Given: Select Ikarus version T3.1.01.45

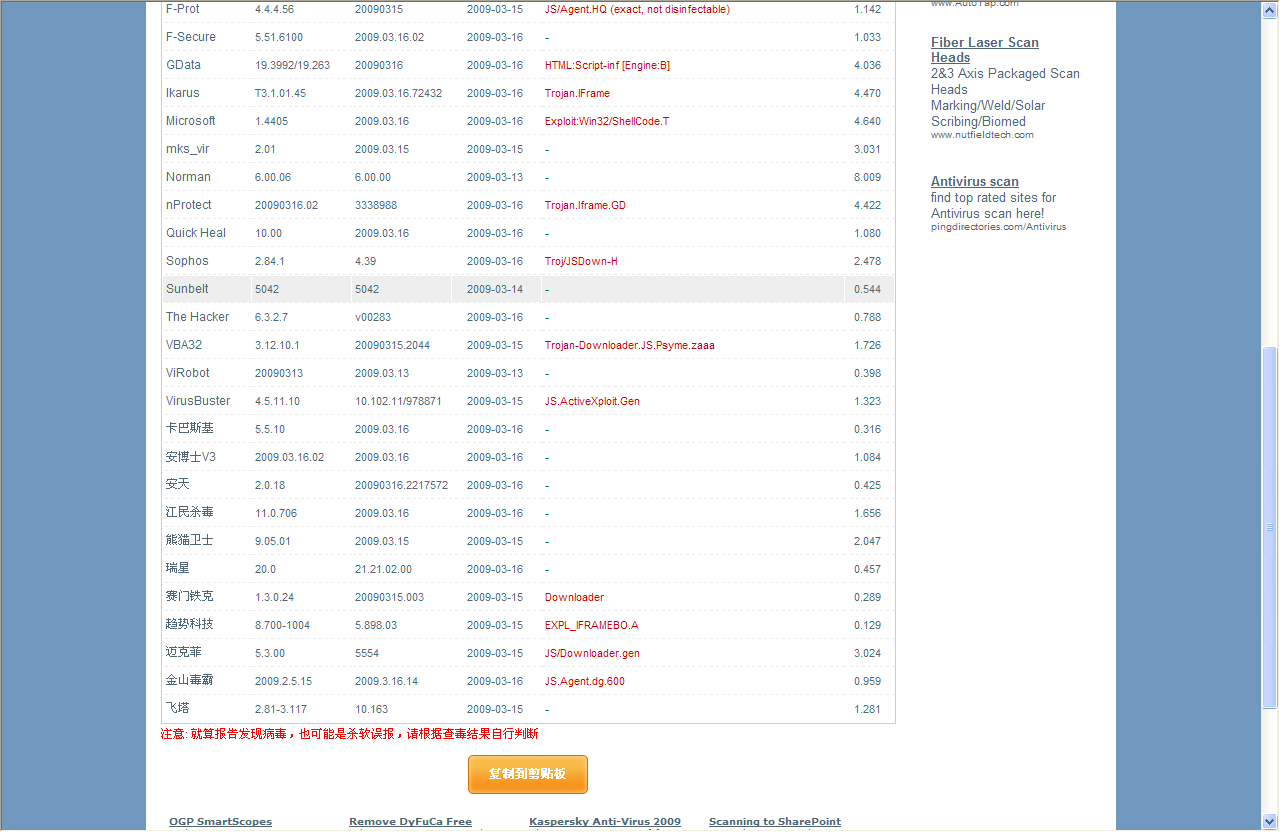Looking at the screenshot, I should 280,93.
